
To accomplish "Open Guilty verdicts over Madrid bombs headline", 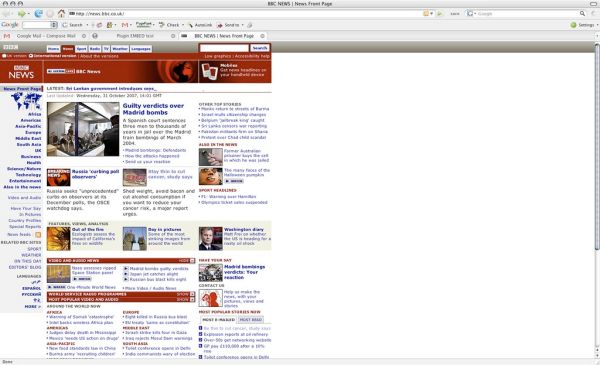I will tap(153, 109).
